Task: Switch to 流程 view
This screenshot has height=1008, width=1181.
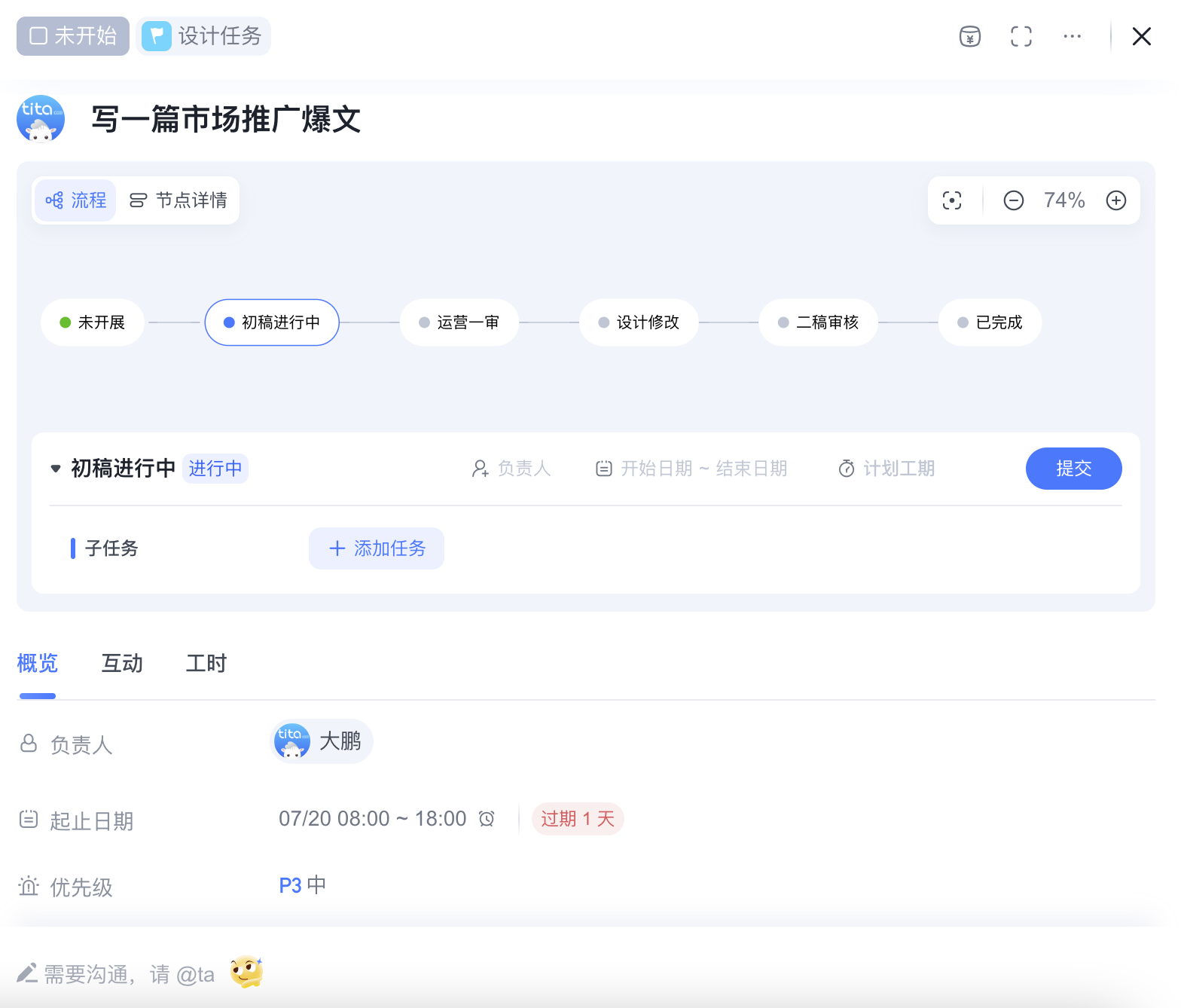Action: click(x=76, y=200)
